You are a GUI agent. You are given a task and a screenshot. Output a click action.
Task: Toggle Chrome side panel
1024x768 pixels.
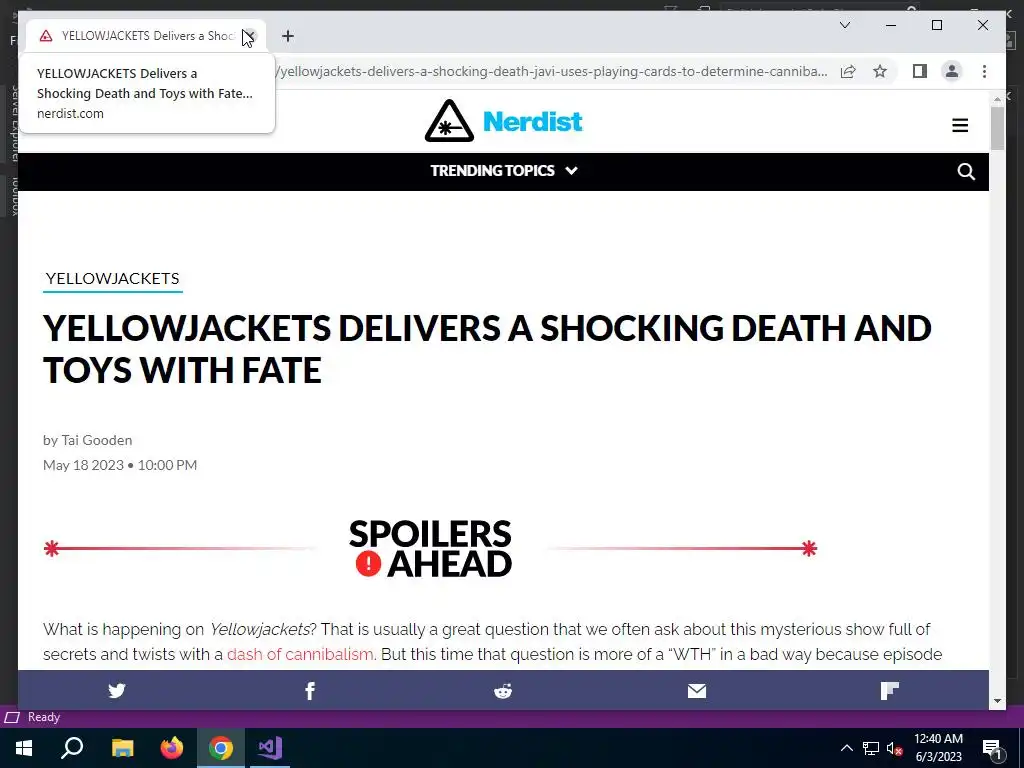(920, 71)
